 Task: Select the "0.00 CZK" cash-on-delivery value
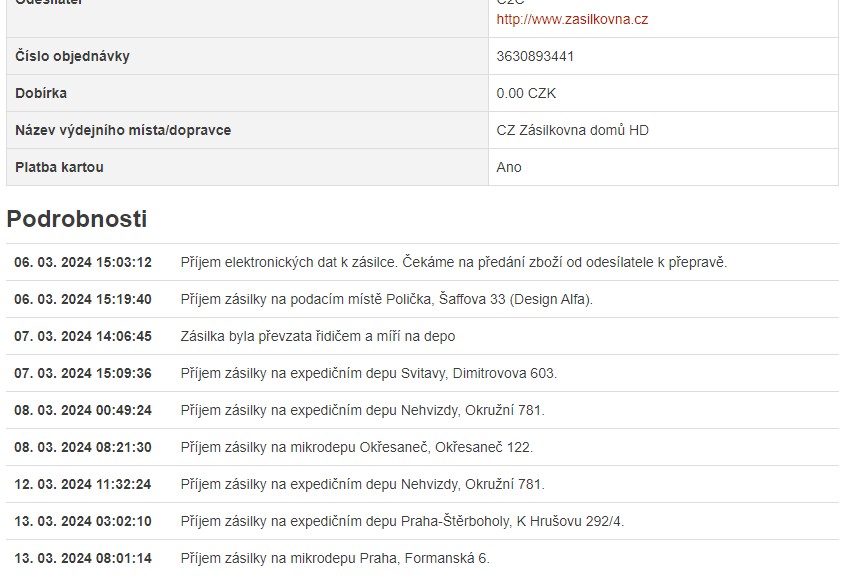[x=526, y=93]
